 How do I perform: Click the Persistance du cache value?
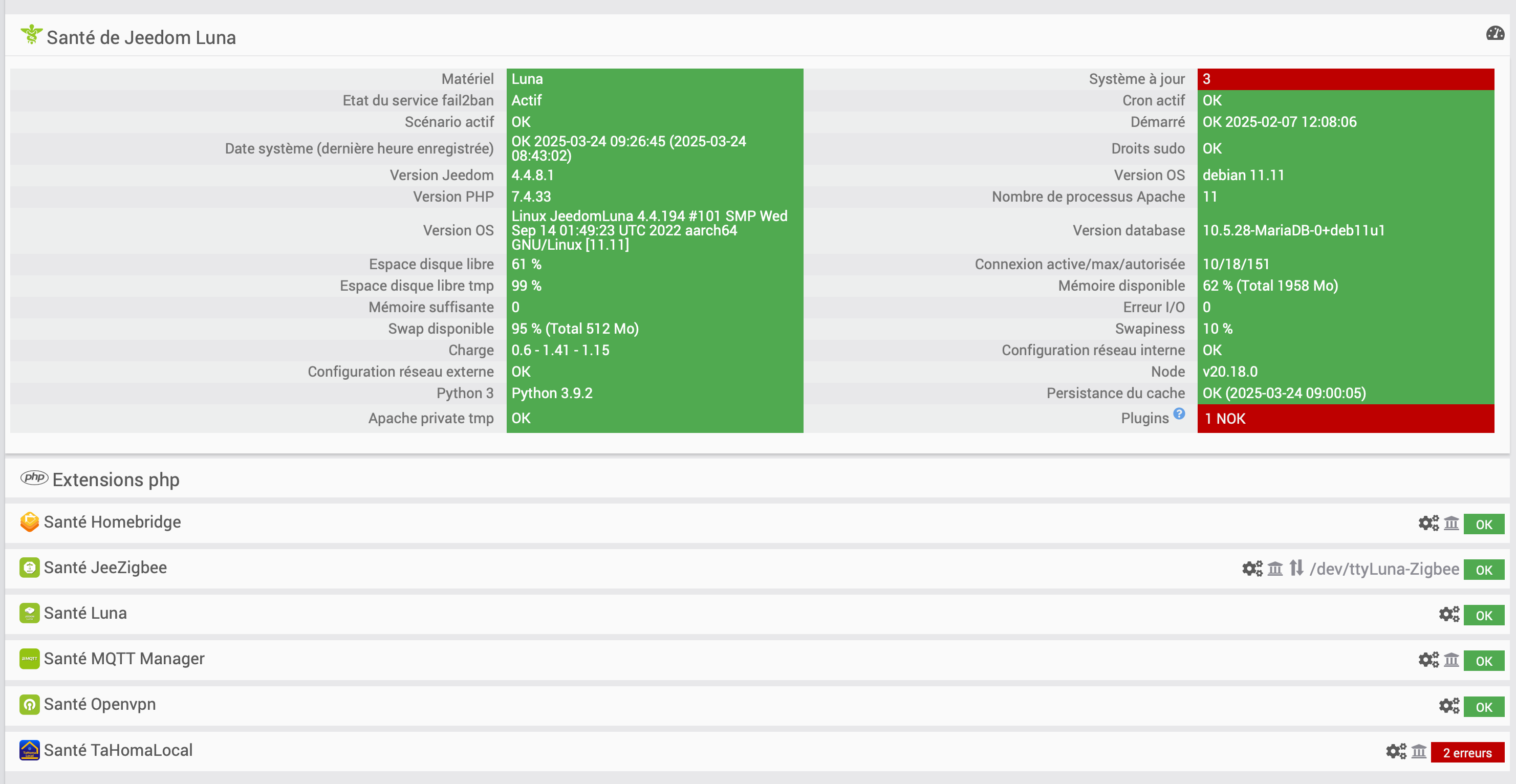pos(1346,393)
